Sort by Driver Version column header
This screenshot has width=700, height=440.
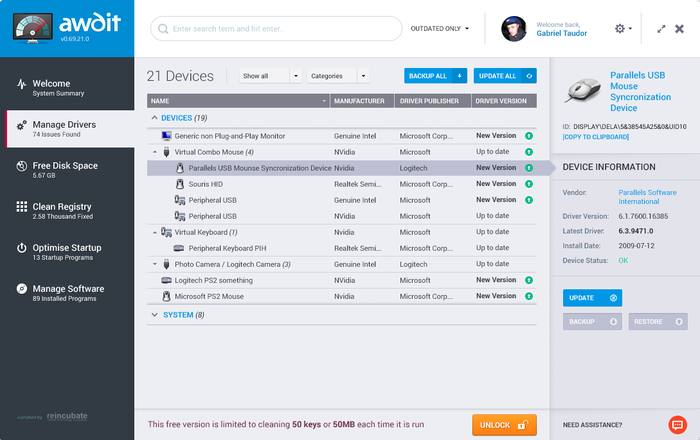(504, 101)
